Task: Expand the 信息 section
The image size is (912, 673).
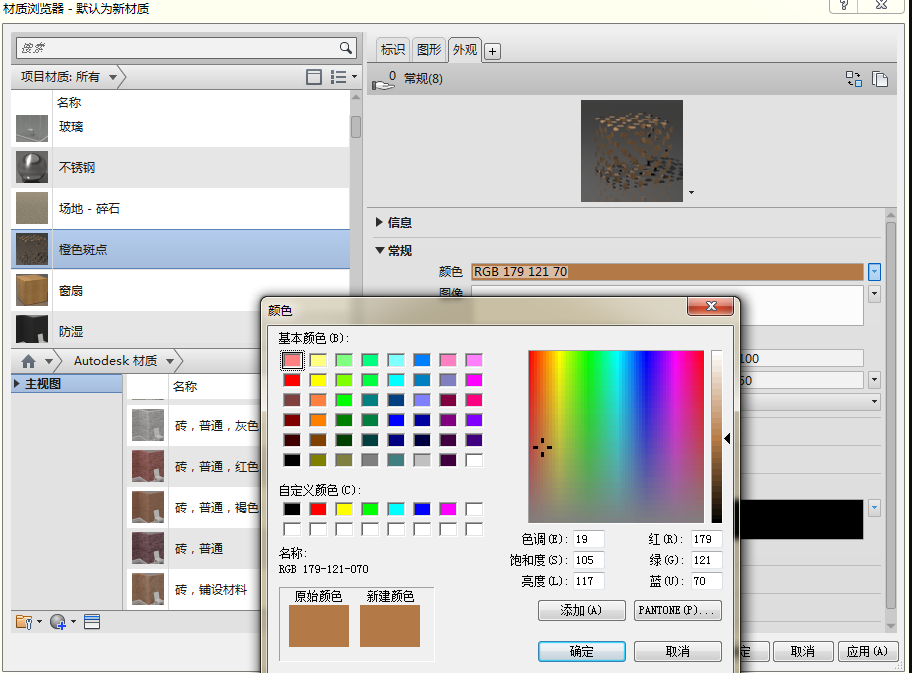Action: (380, 222)
